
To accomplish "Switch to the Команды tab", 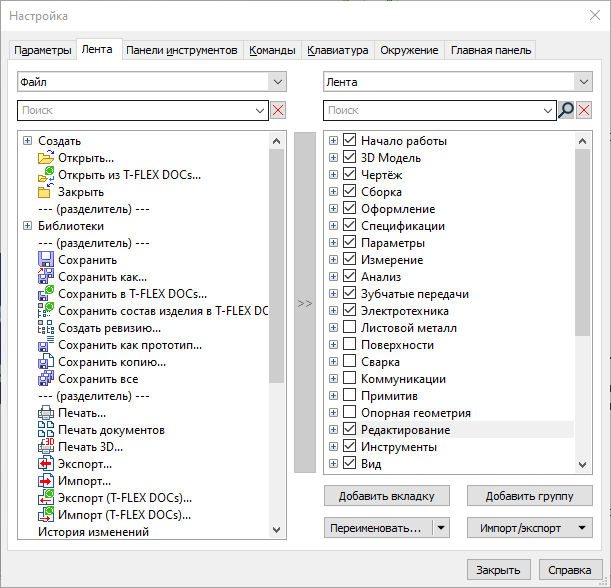I will (x=272, y=50).
